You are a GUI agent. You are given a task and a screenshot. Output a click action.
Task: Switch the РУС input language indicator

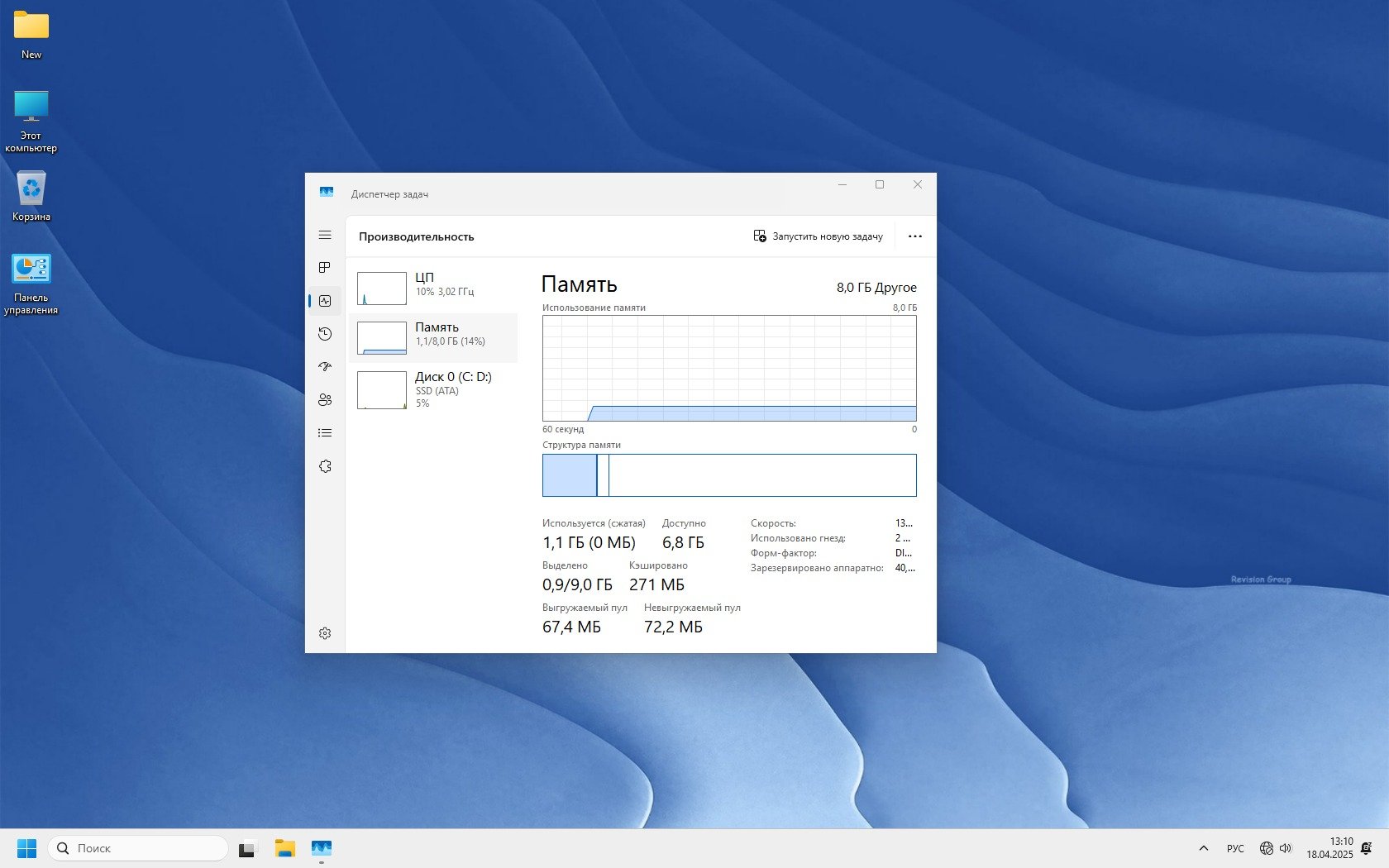click(x=1235, y=848)
